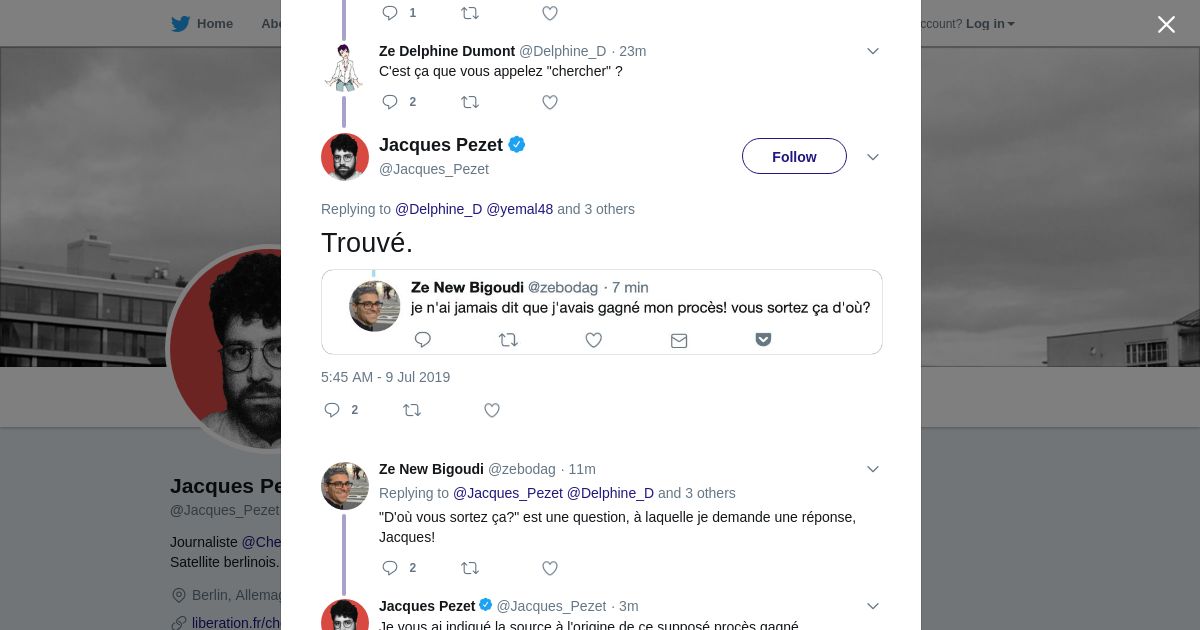Image resolution: width=1200 pixels, height=630 pixels.
Task: Reply to the "Trouvé." tweet
Action: [333, 410]
